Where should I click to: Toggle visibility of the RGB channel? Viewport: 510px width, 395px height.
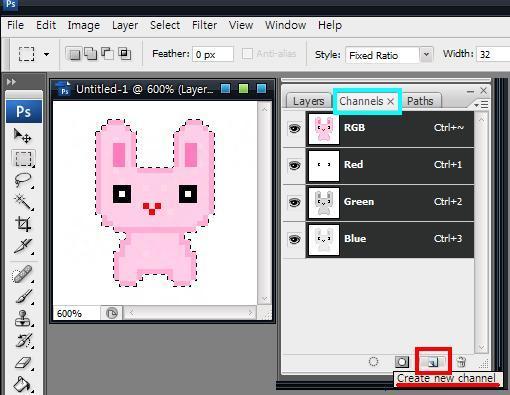(294, 128)
